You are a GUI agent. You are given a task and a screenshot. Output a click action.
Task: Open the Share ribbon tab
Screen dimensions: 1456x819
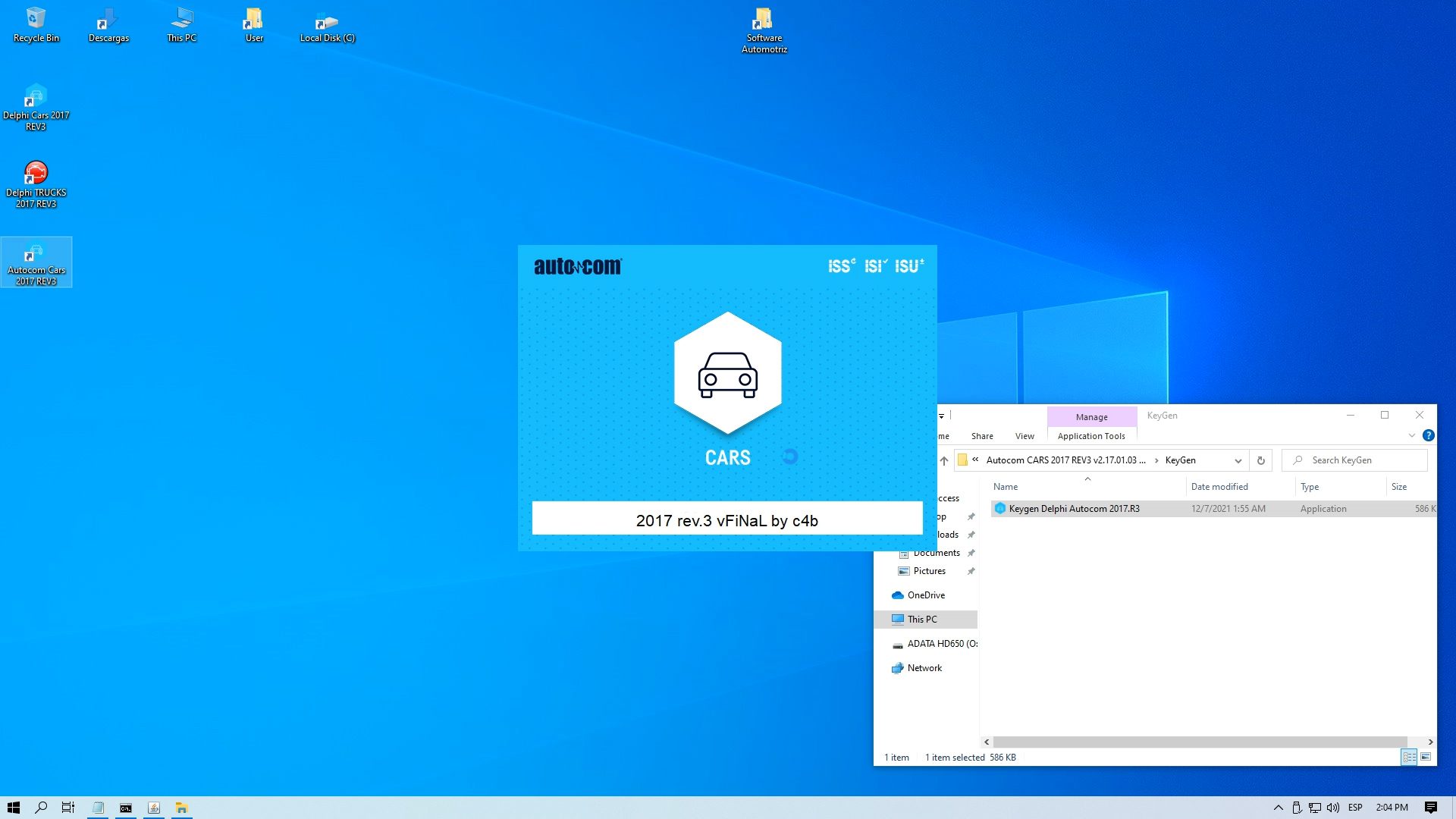click(x=981, y=436)
